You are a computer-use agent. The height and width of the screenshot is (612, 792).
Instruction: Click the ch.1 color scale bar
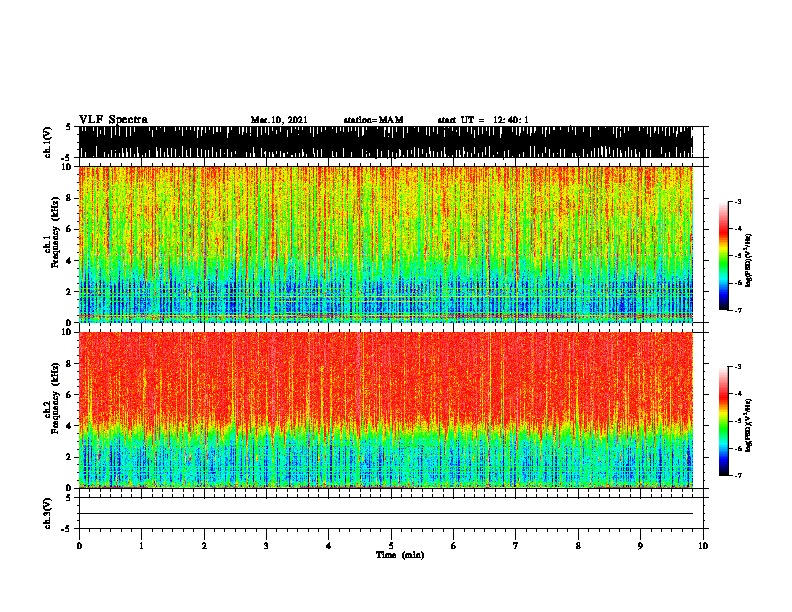click(x=724, y=256)
